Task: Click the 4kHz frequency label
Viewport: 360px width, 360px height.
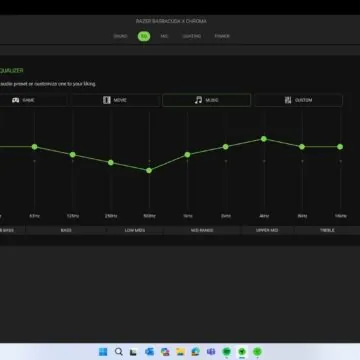Action: pos(264,216)
